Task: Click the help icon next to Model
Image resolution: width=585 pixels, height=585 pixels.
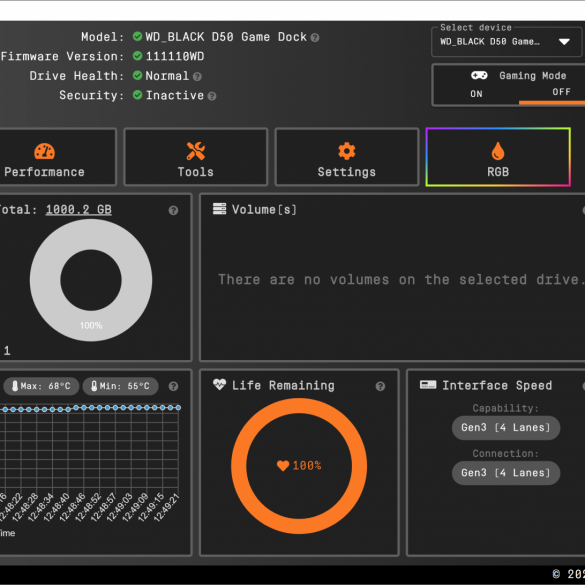Action: (x=315, y=38)
